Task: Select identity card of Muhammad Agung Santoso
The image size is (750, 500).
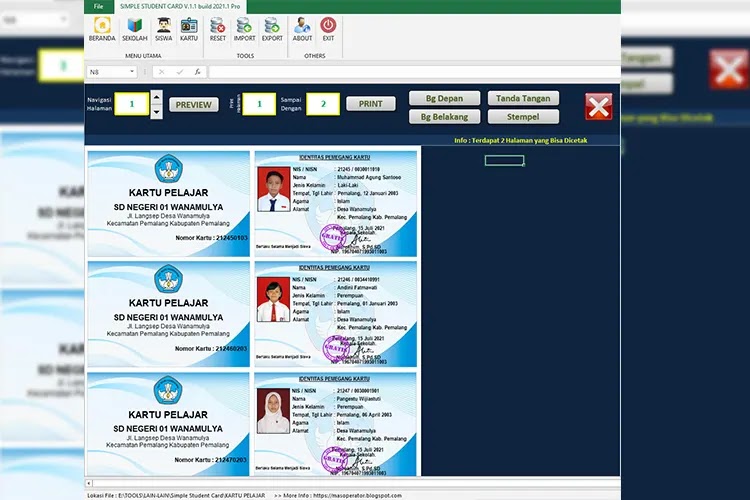Action: (336, 204)
